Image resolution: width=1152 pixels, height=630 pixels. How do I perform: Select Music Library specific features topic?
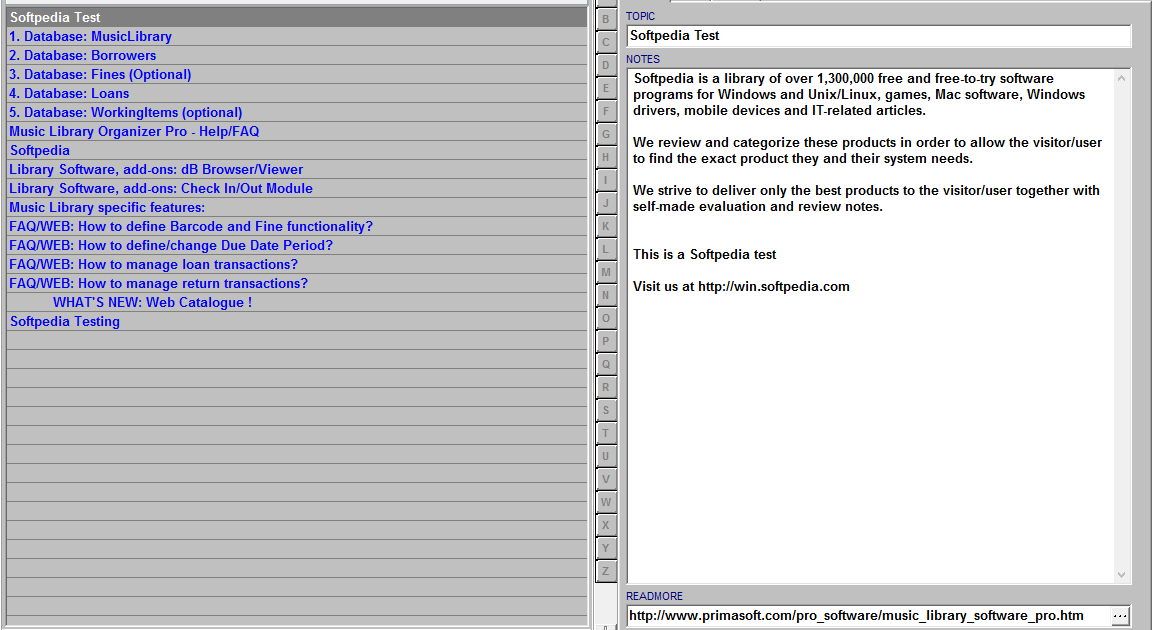coord(297,208)
